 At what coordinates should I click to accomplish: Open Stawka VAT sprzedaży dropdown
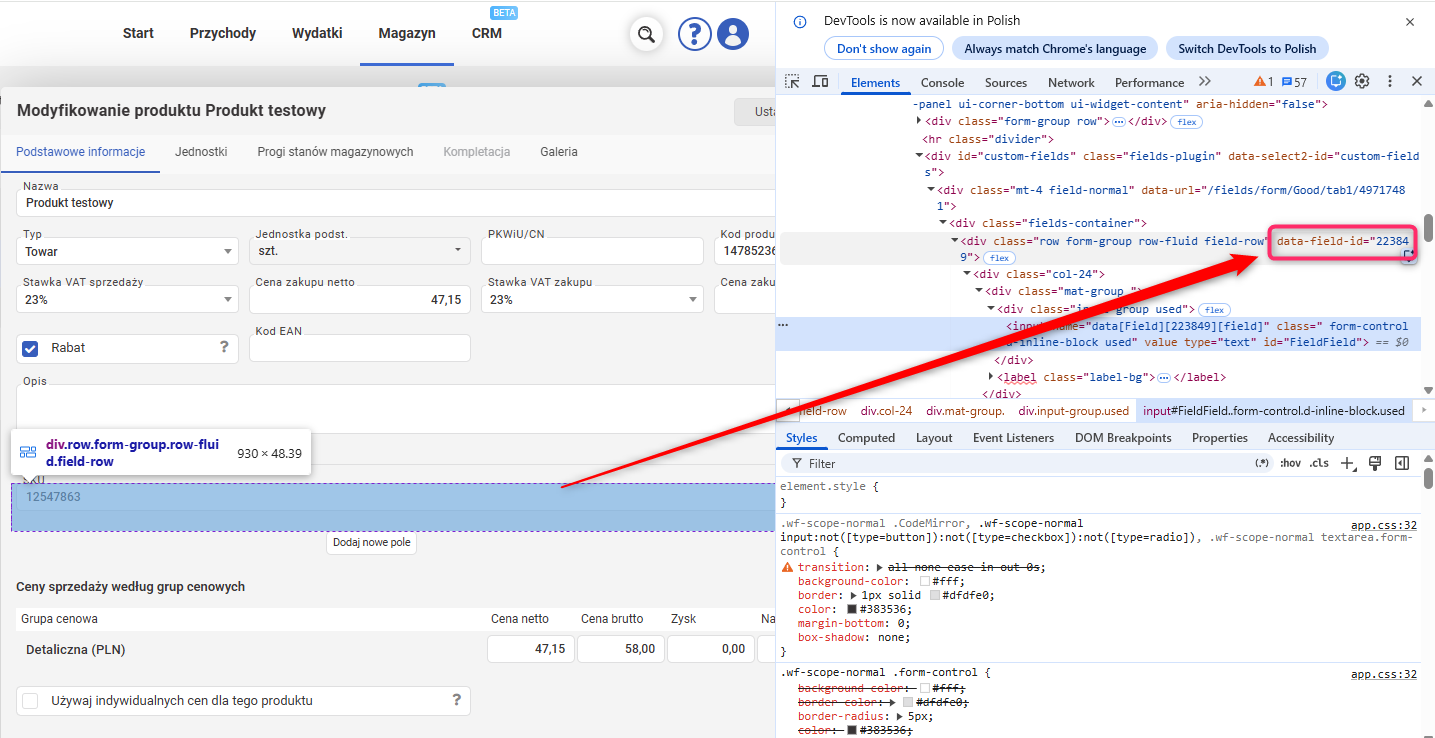[127, 299]
